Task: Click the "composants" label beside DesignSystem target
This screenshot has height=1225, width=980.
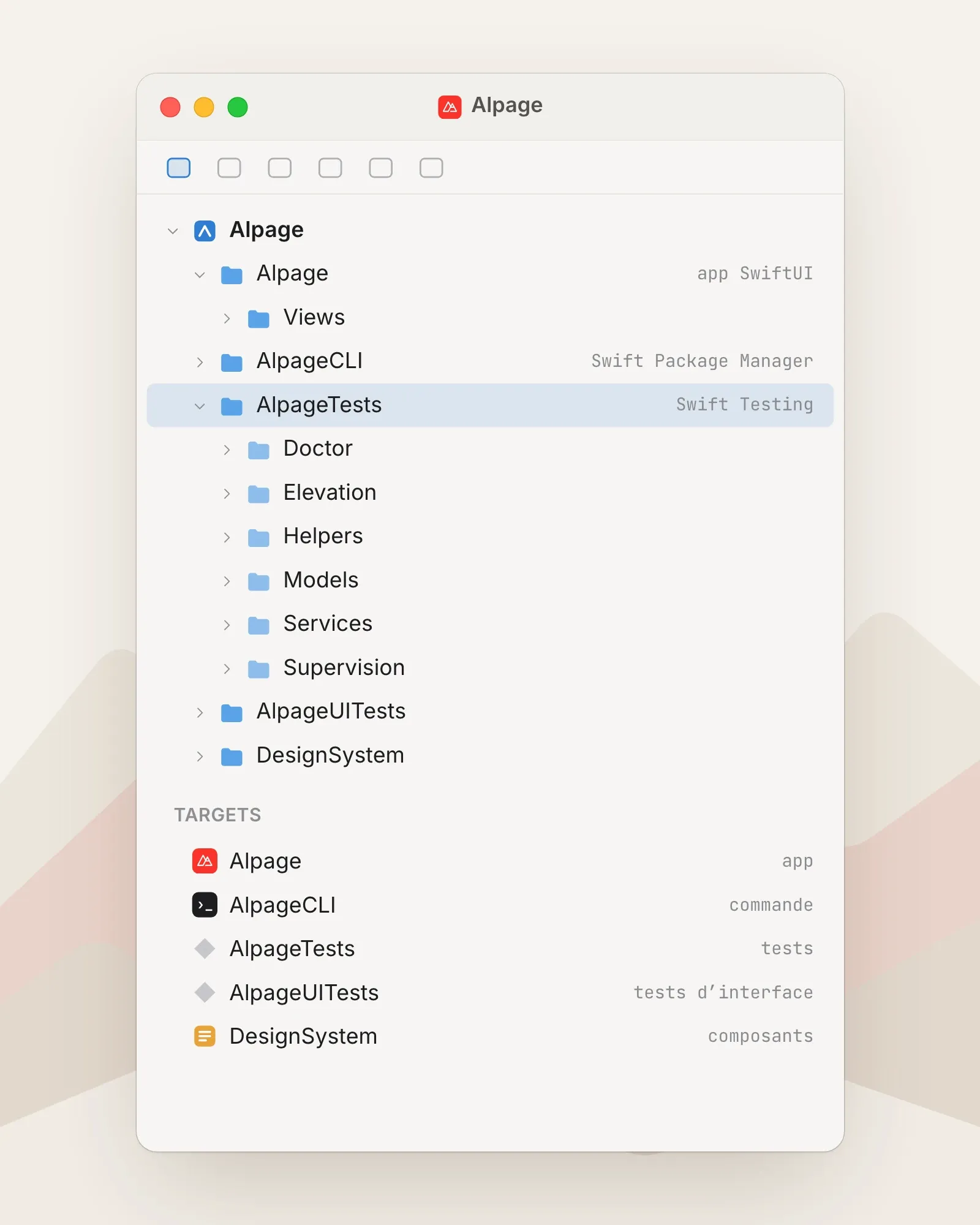Action: [760, 1036]
